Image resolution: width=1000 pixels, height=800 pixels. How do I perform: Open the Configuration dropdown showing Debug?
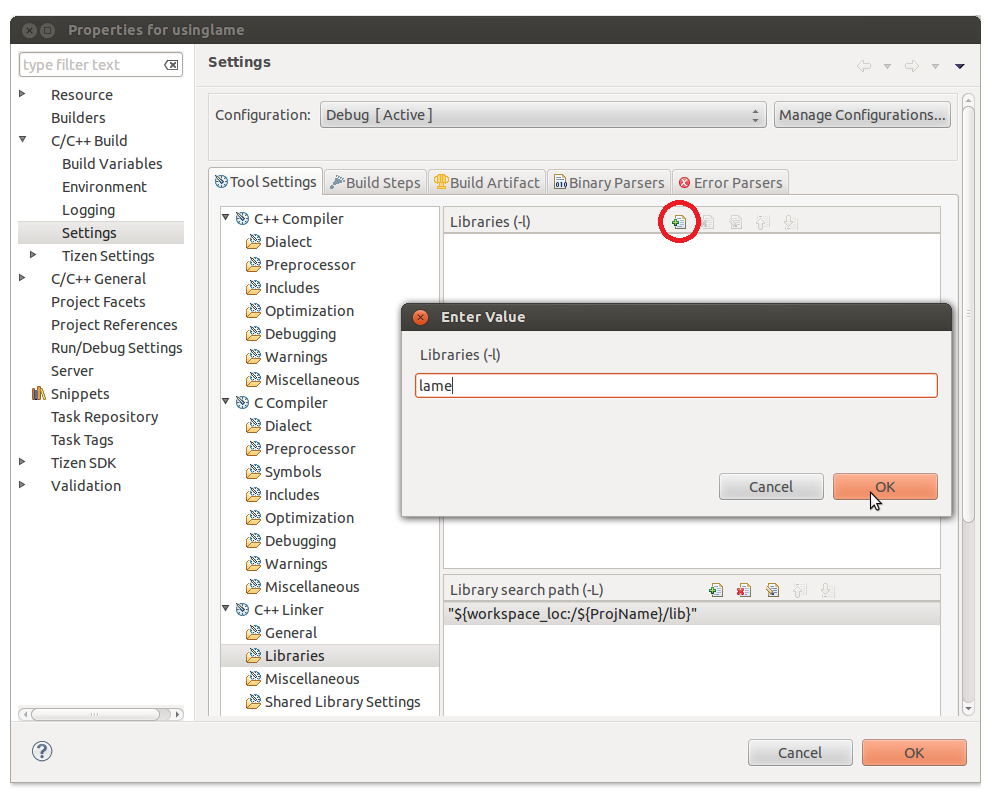[x=543, y=115]
